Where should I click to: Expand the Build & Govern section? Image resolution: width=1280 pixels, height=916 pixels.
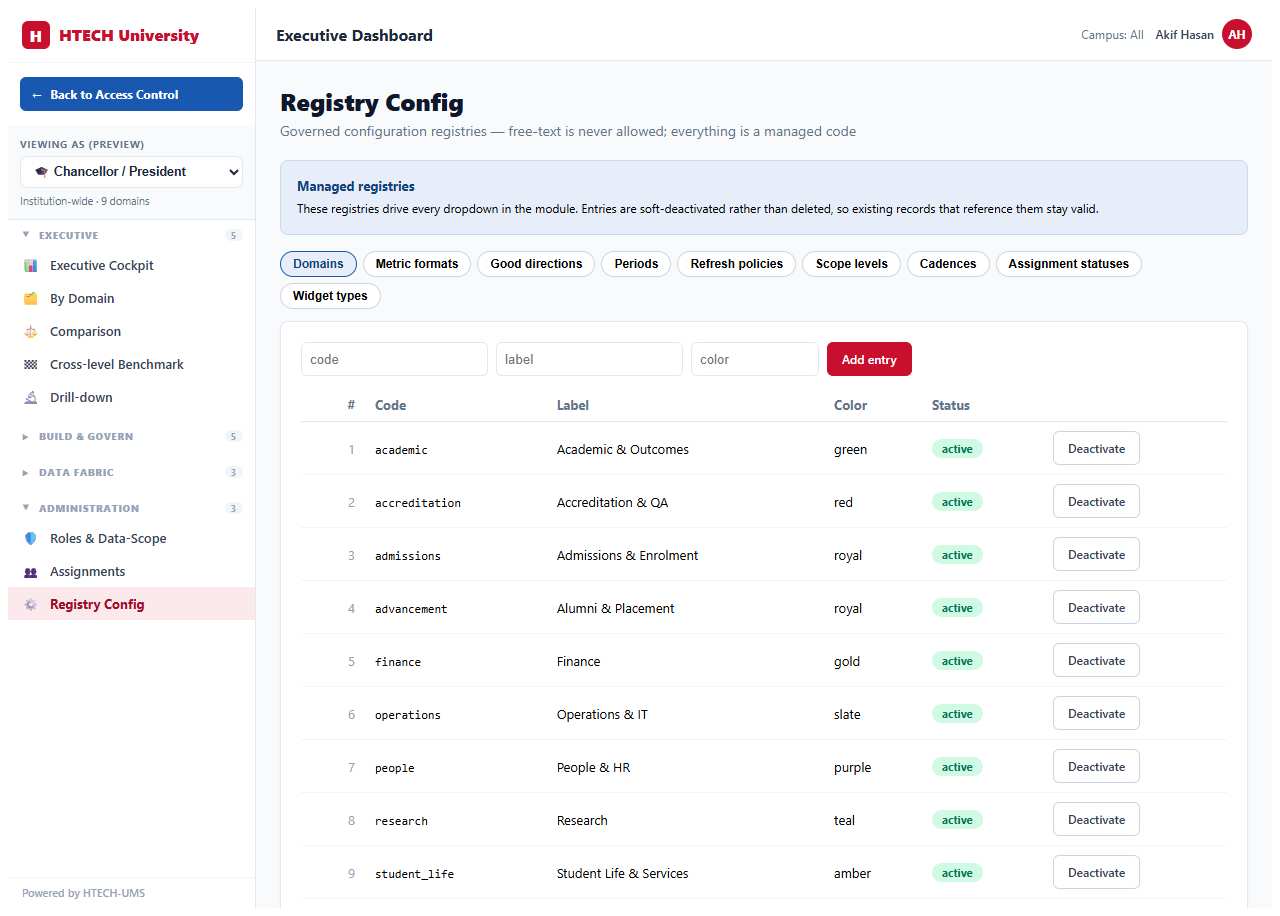point(131,437)
